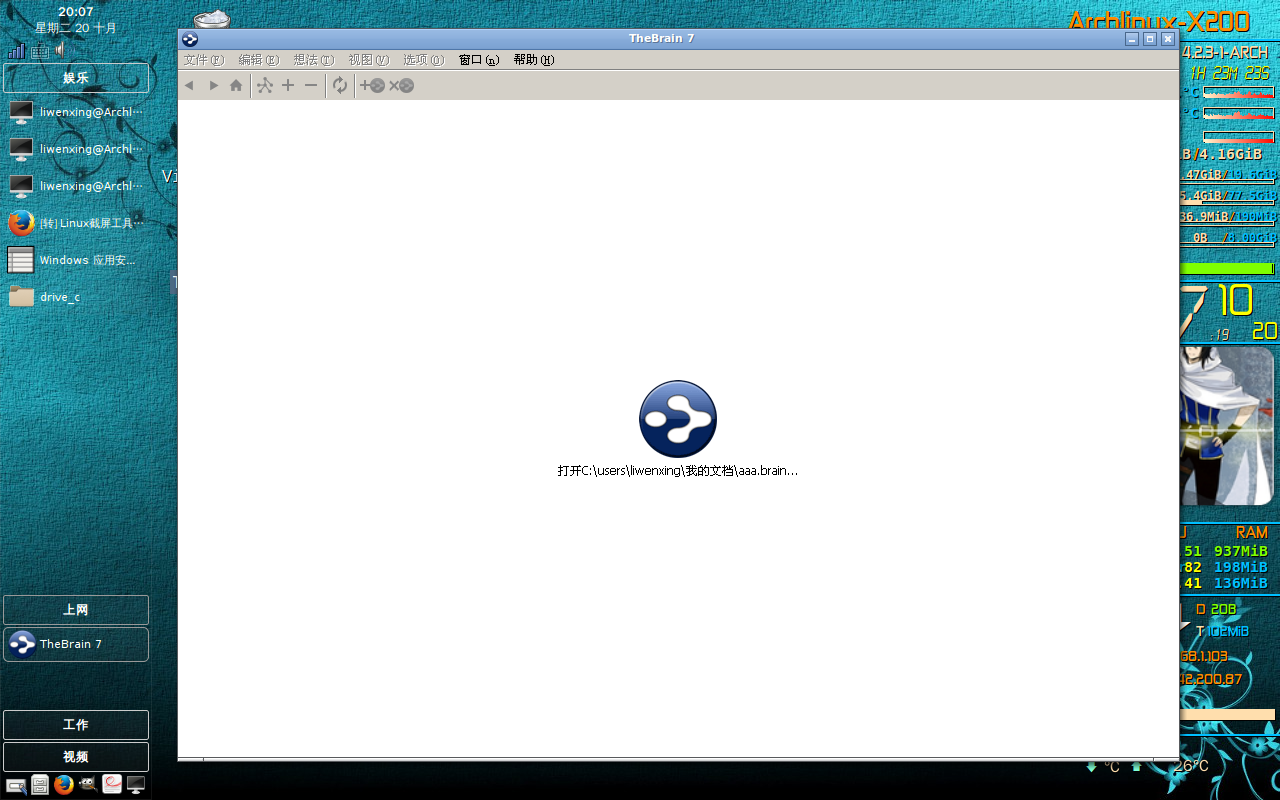Click the plus zoom-in toolbar icon
Viewport: 1280px width, 800px height.
pos(288,86)
